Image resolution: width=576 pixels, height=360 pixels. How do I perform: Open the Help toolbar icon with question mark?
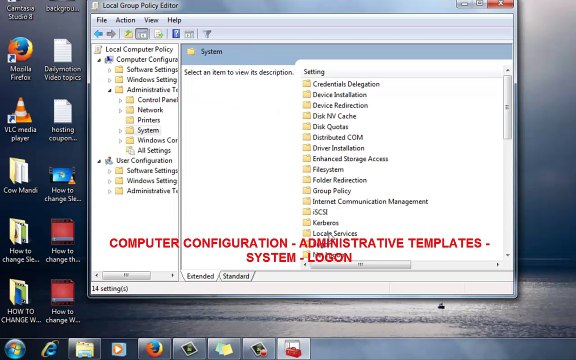click(x=176, y=34)
